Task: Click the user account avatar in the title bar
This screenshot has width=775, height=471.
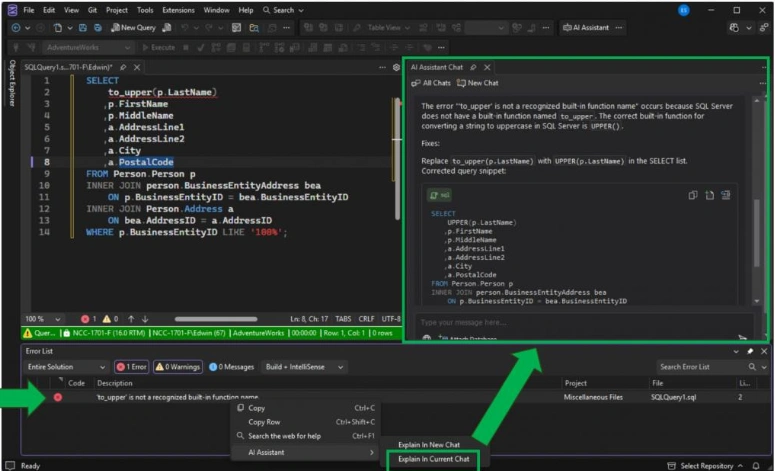Action: pos(684,10)
